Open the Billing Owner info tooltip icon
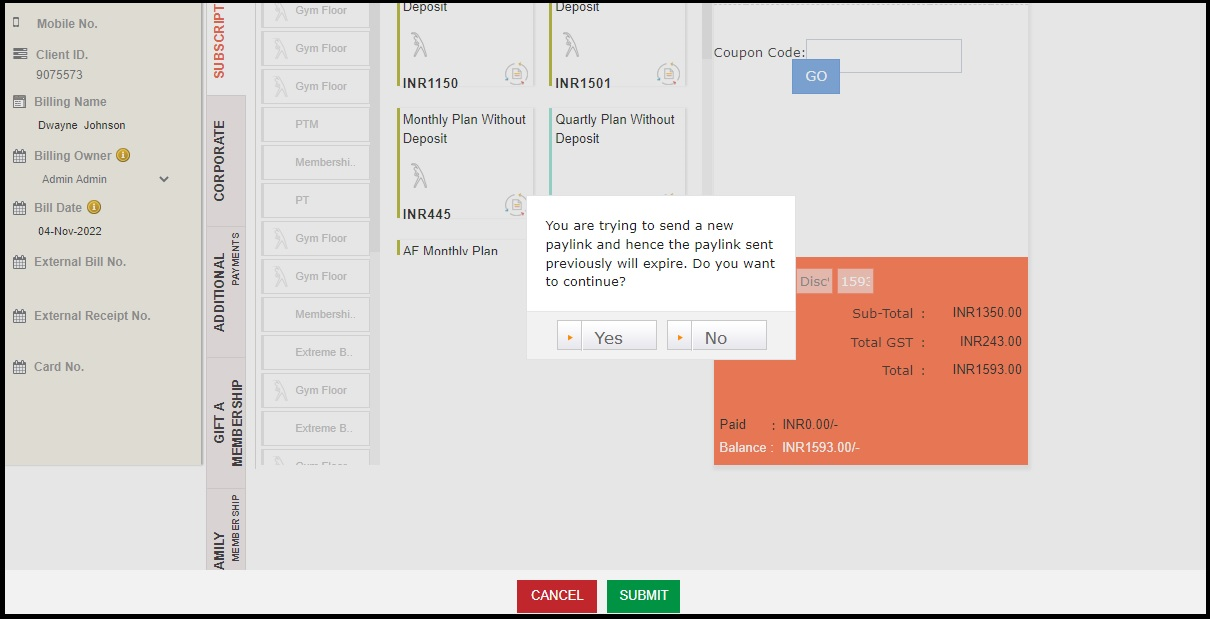Screen dimensions: 1210x619 pos(123,155)
